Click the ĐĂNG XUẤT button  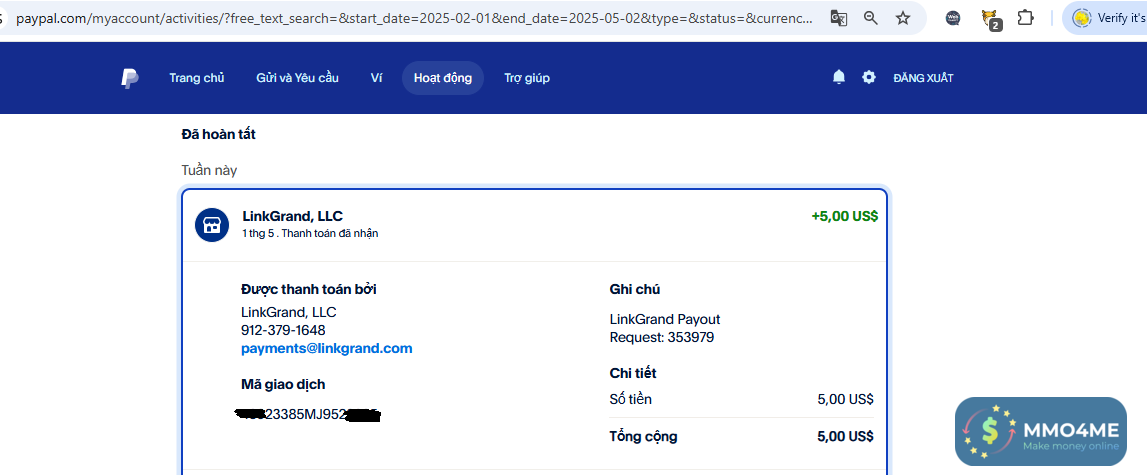click(x=923, y=78)
